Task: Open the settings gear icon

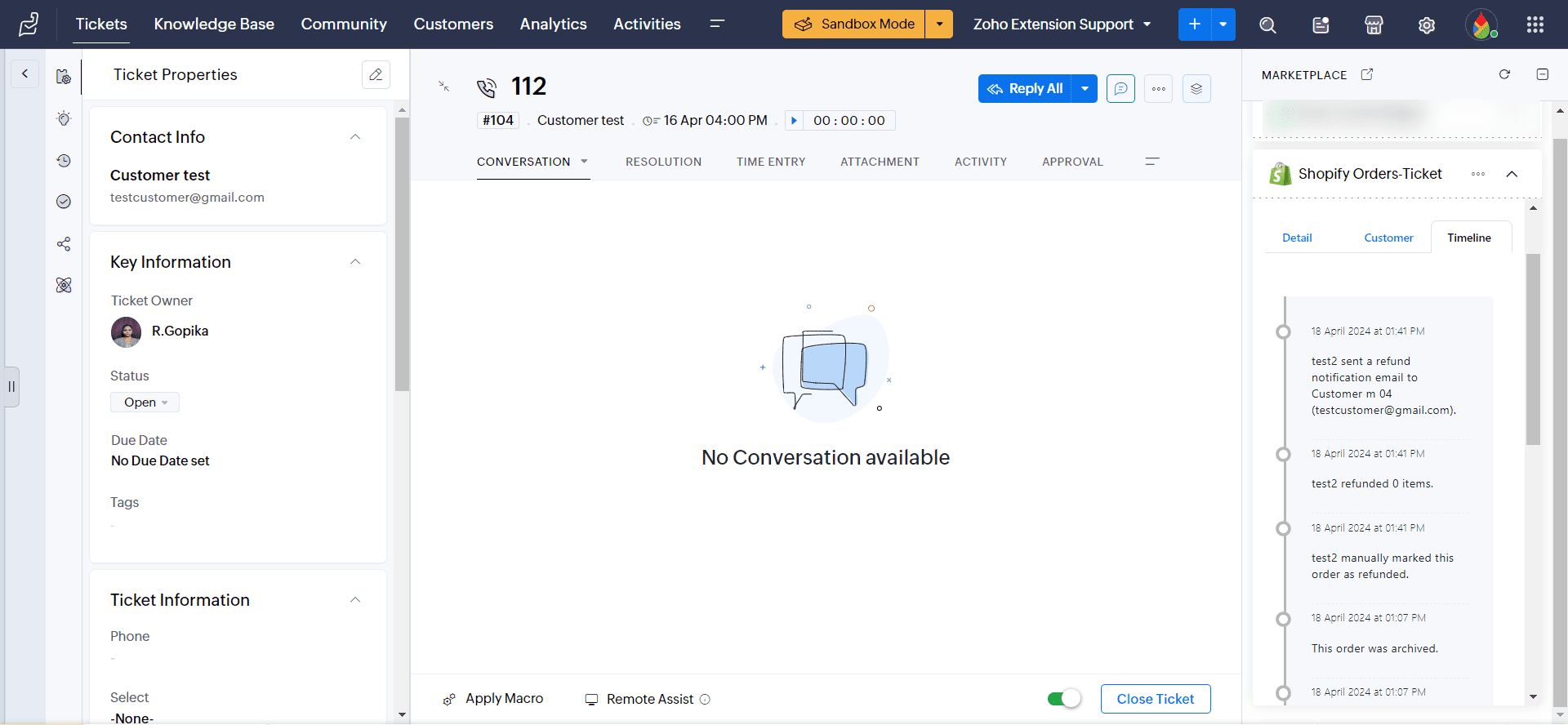Action: tap(1427, 24)
